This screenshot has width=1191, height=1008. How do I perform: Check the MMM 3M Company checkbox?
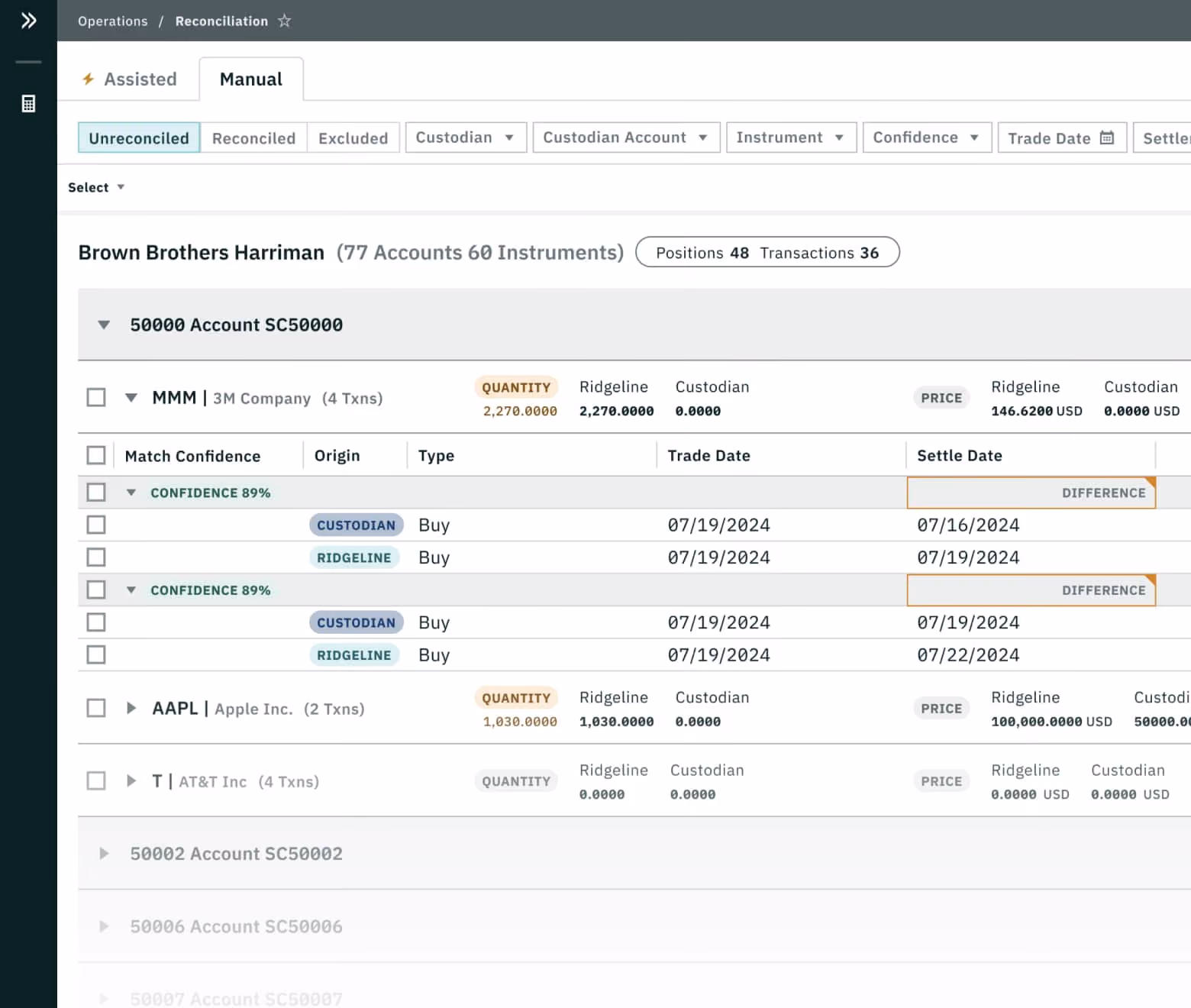(96, 397)
